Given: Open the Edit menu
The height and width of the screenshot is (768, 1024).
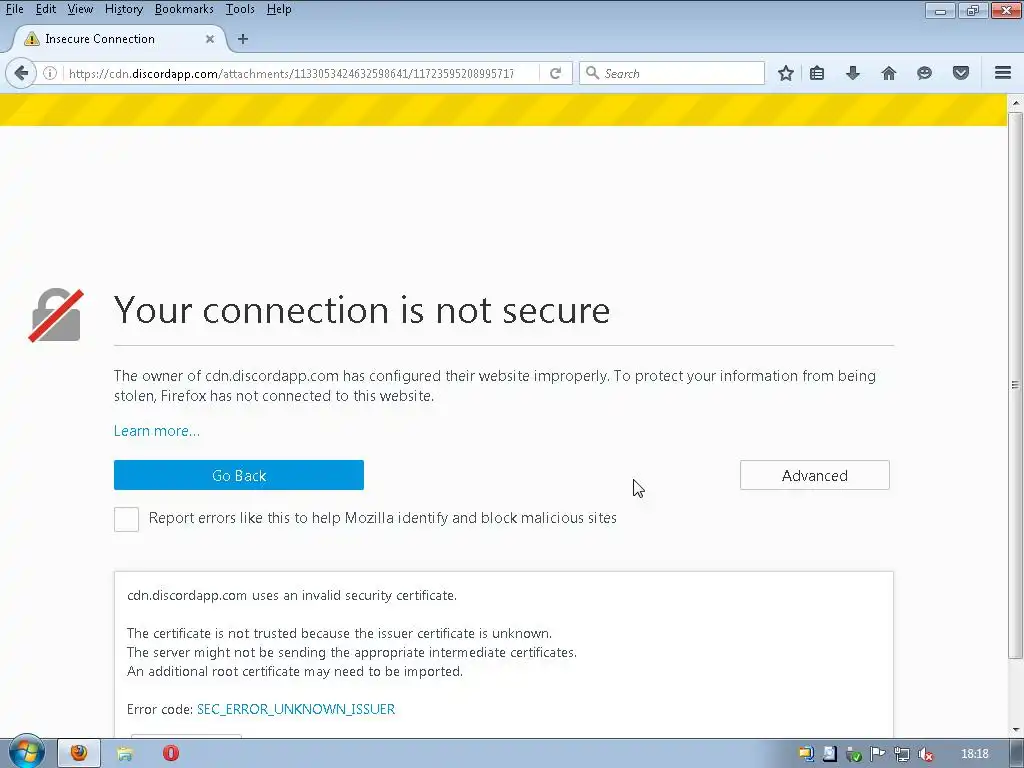Looking at the screenshot, I should click(x=46, y=9).
